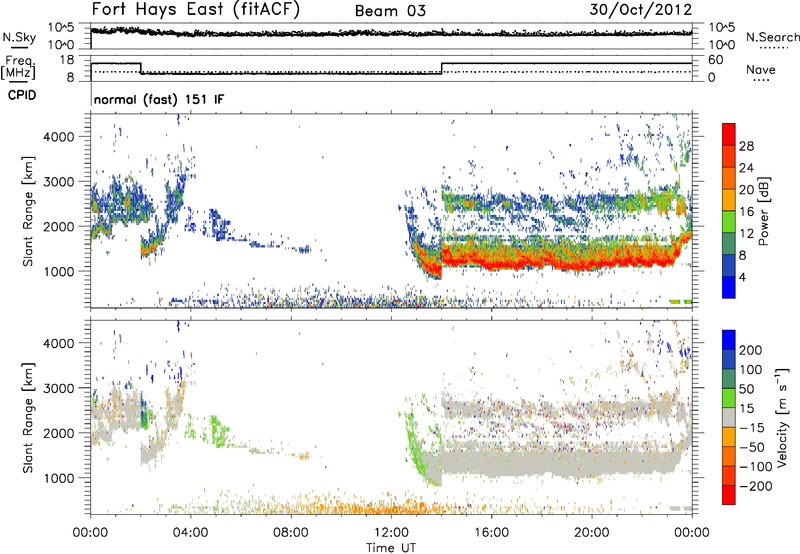Screen dimensions: 800x554
Task: Click the '08:00' time tick label
Action: point(291,533)
